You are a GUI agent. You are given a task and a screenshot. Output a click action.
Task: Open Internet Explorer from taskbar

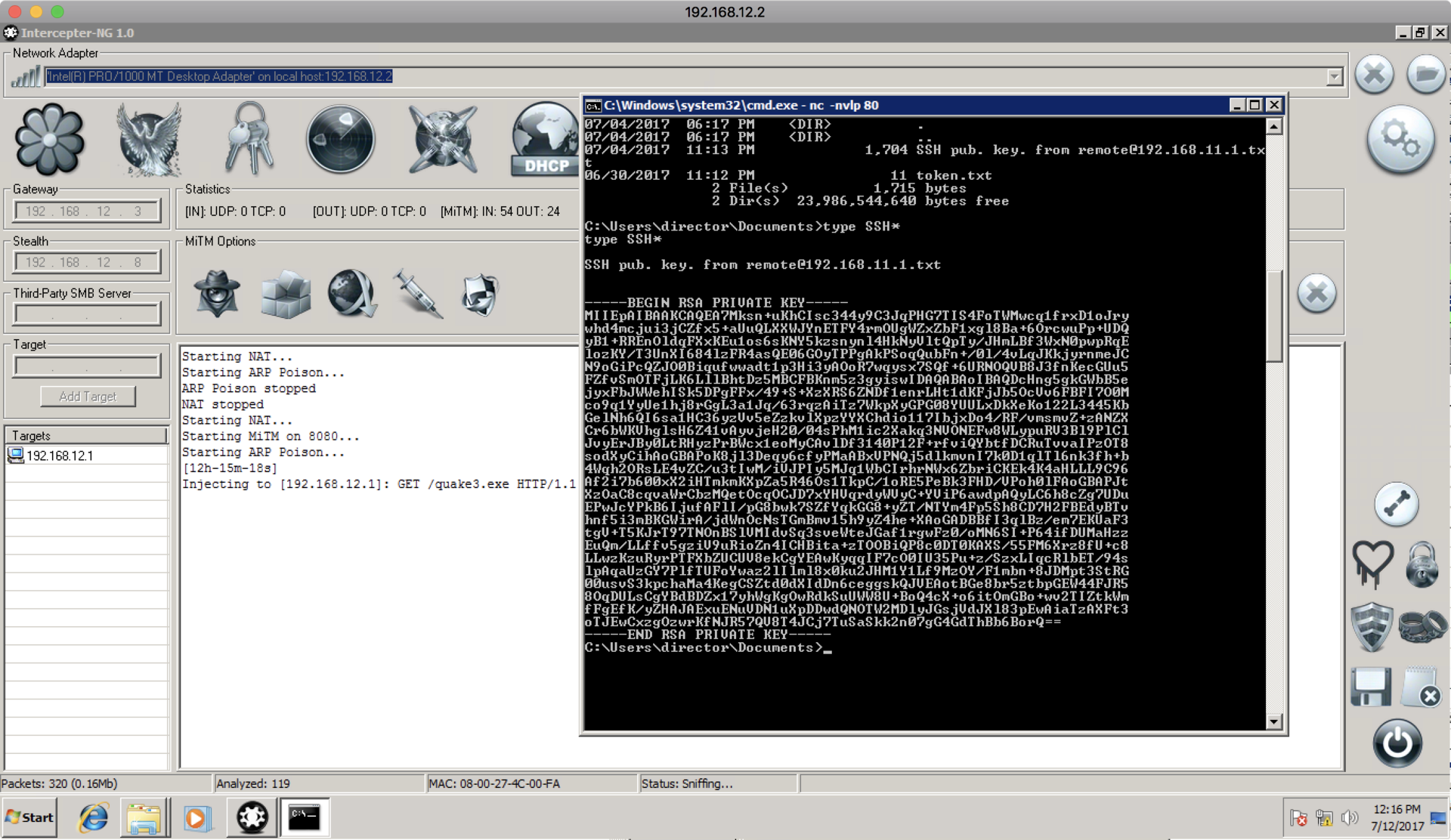(94, 818)
